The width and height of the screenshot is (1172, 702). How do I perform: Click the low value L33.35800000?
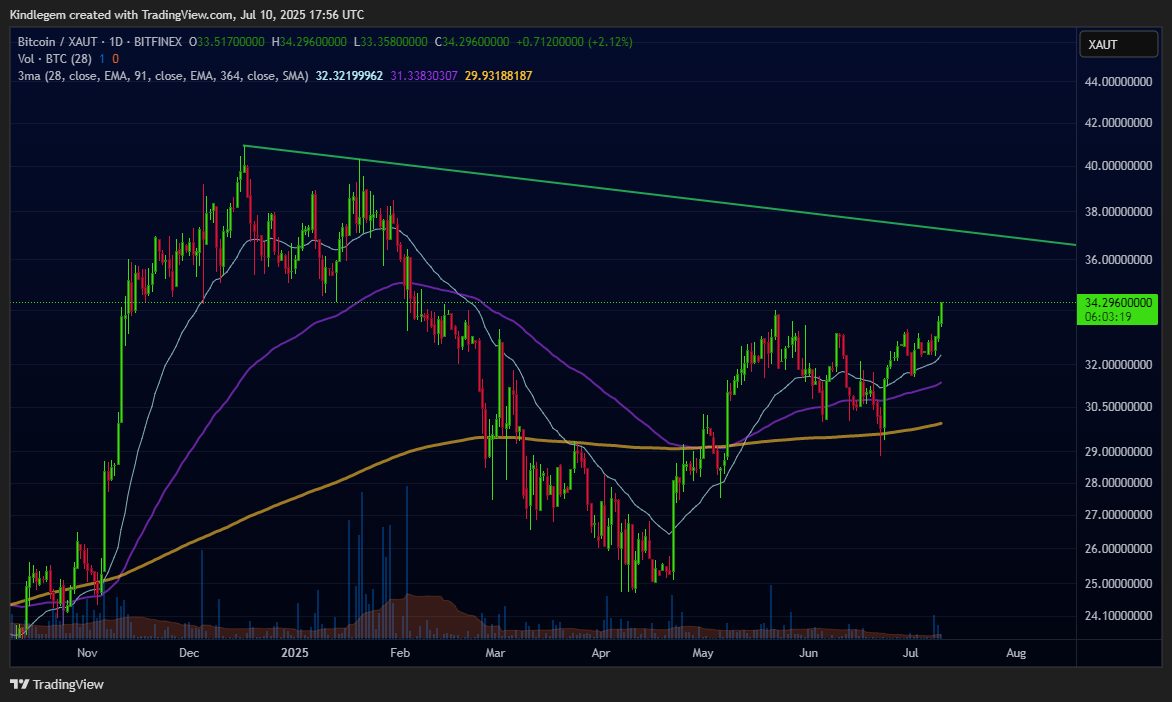click(390, 42)
